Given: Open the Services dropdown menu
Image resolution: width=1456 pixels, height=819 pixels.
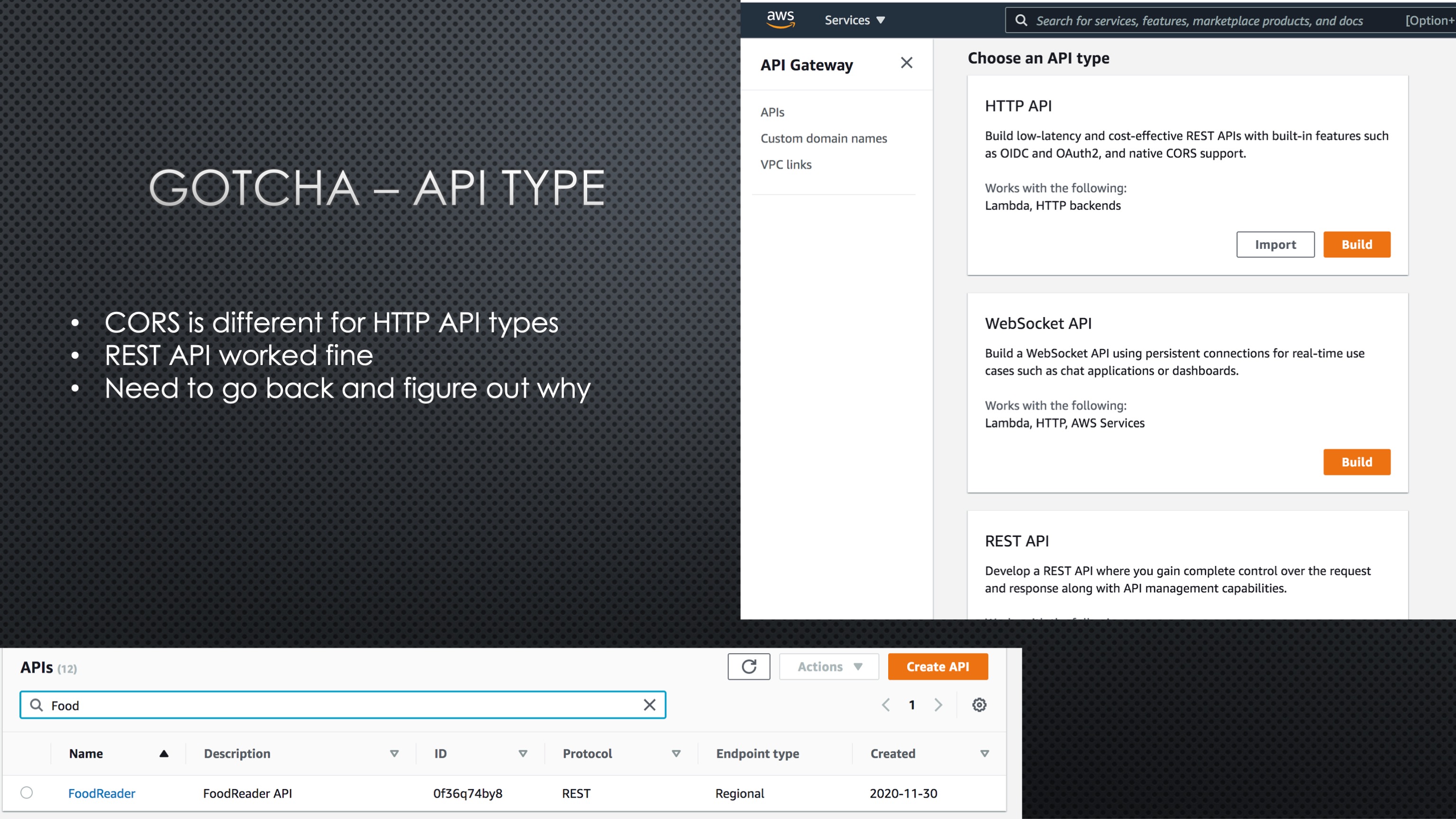Looking at the screenshot, I should click(854, 20).
